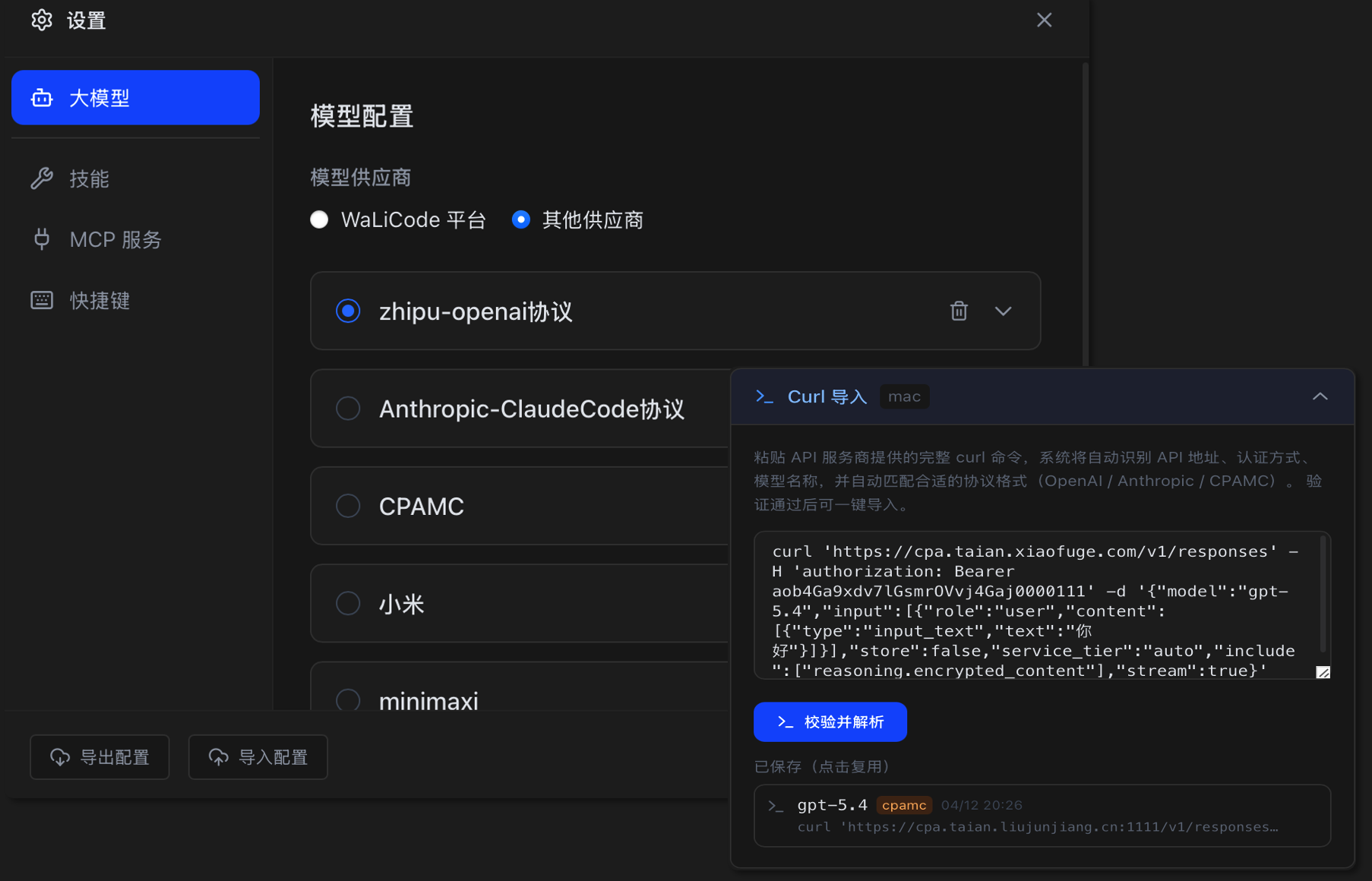Collapse the Curl 导入 panel
The width and height of the screenshot is (1372, 881).
1320,396
